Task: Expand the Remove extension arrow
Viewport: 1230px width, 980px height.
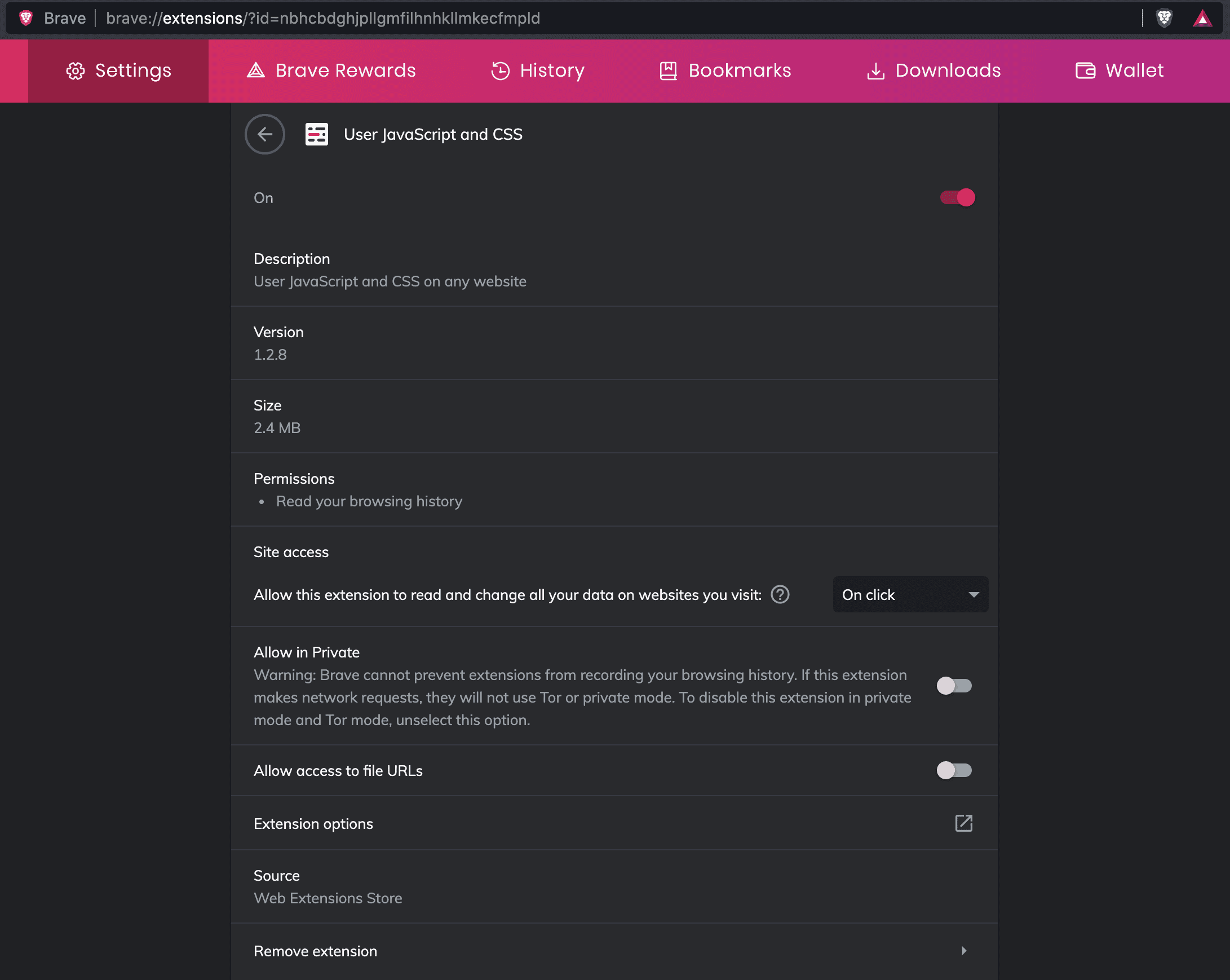Action: pyautogui.click(x=963, y=951)
